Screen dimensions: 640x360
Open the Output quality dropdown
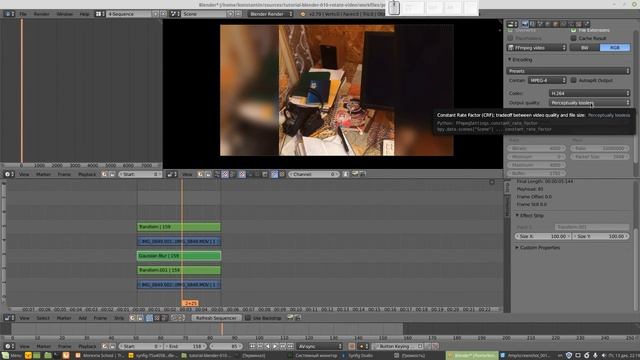tap(589, 103)
